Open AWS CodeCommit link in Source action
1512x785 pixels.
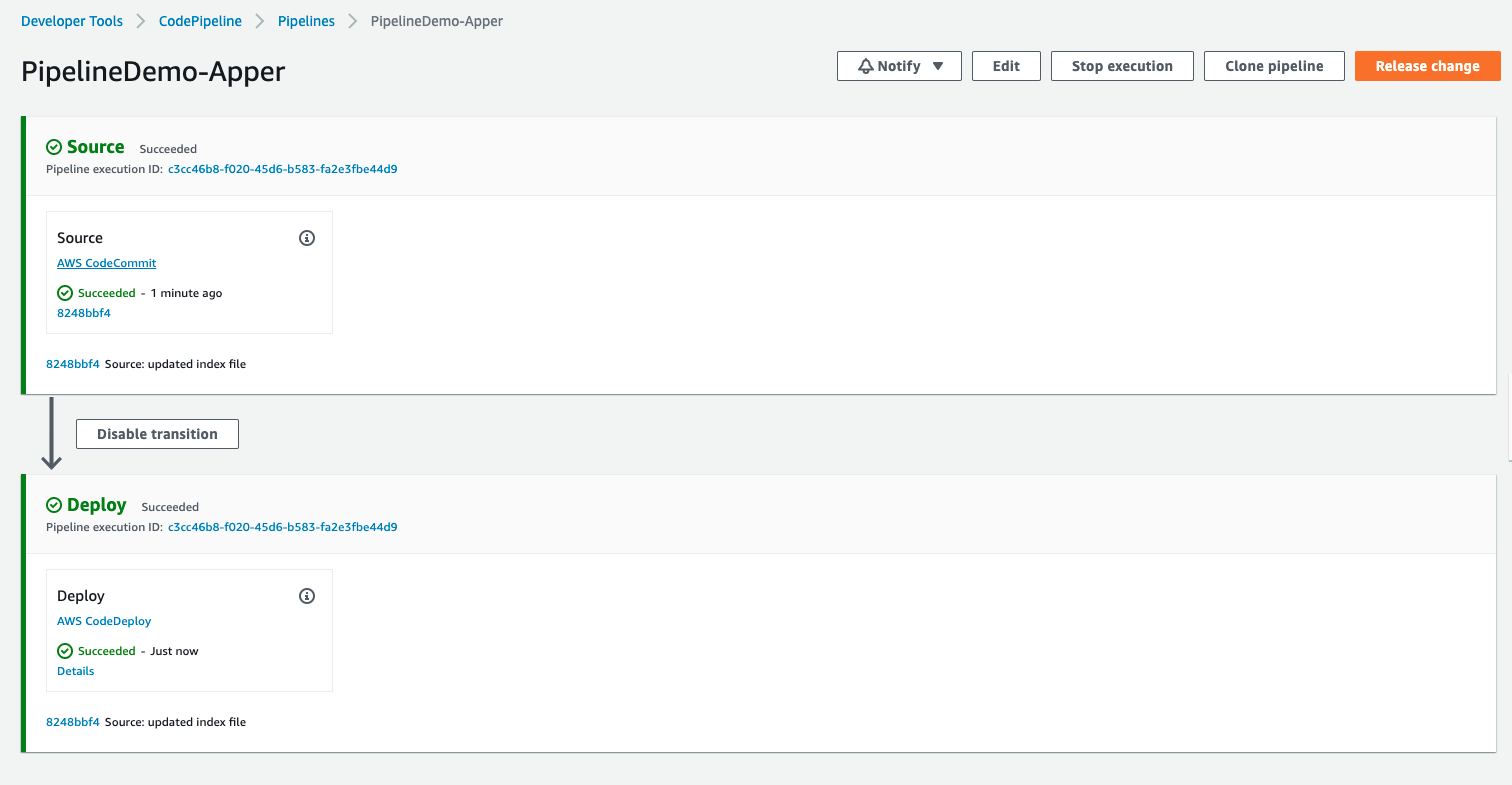coord(107,263)
